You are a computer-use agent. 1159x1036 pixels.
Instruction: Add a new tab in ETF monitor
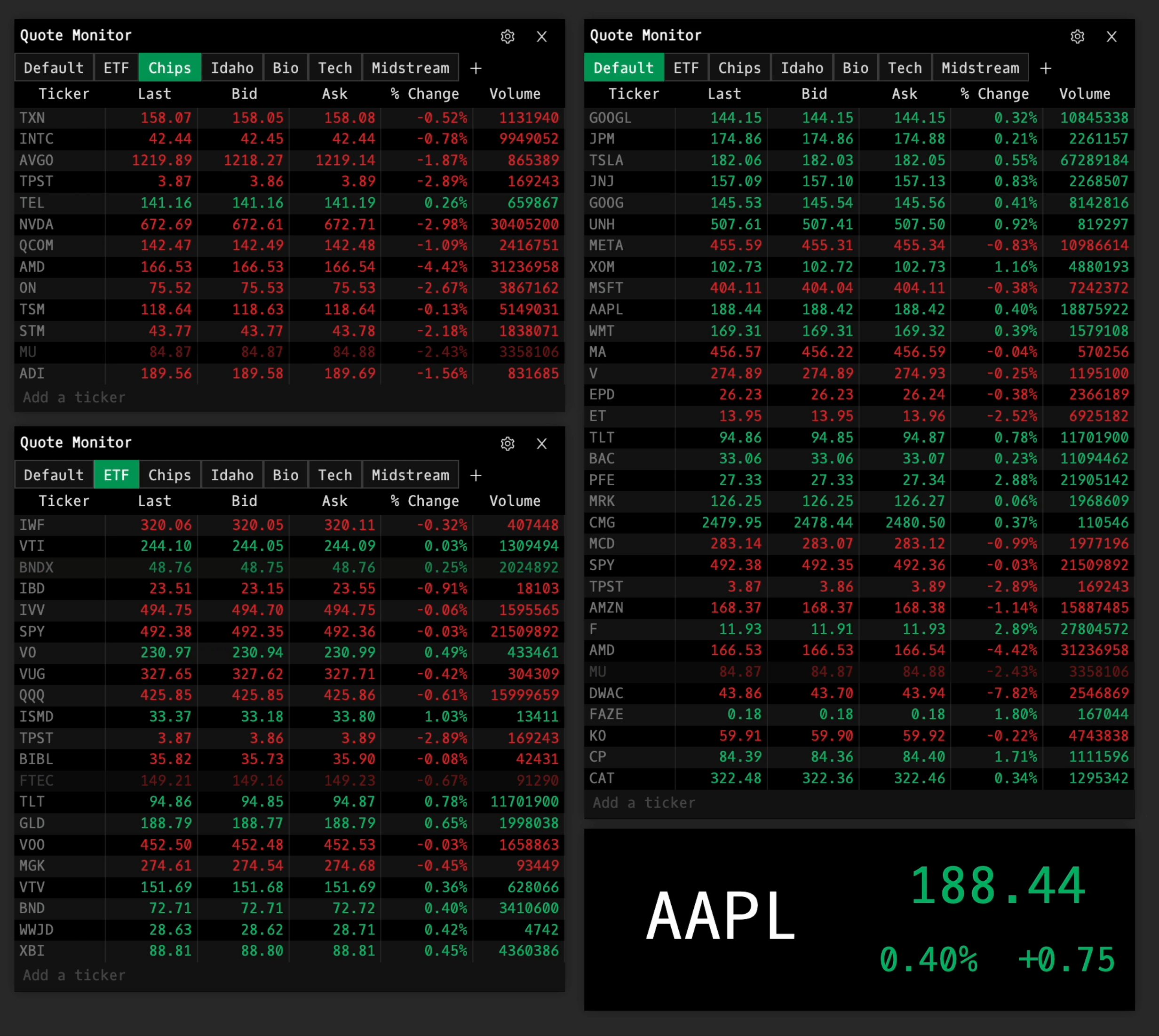476,475
